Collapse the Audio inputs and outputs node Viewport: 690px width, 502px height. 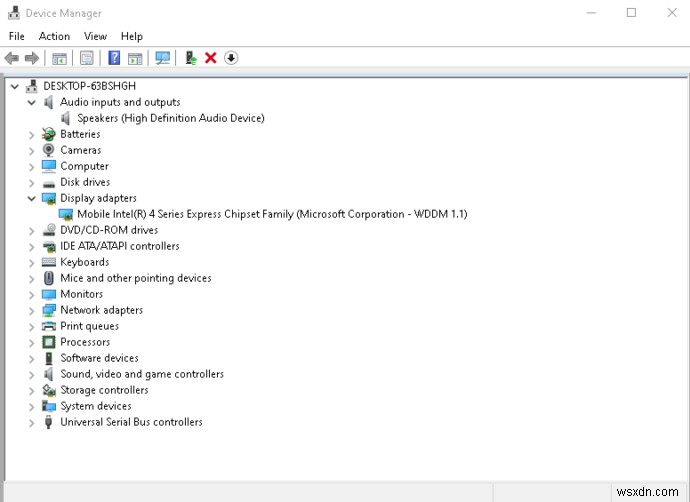coord(32,103)
